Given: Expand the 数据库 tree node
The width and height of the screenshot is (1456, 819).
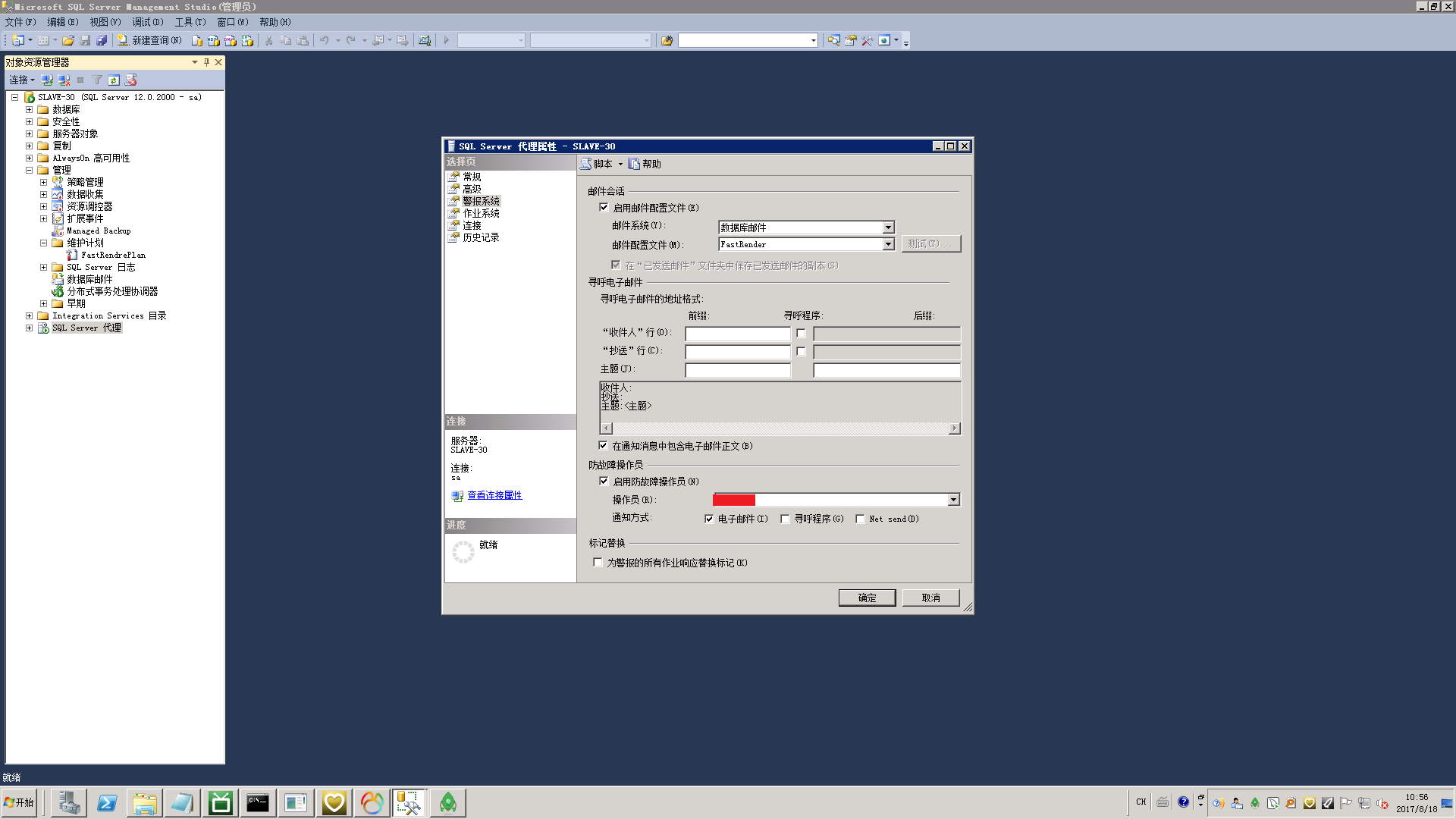Looking at the screenshot, I should pyautogui.click(x=29, y=109).
